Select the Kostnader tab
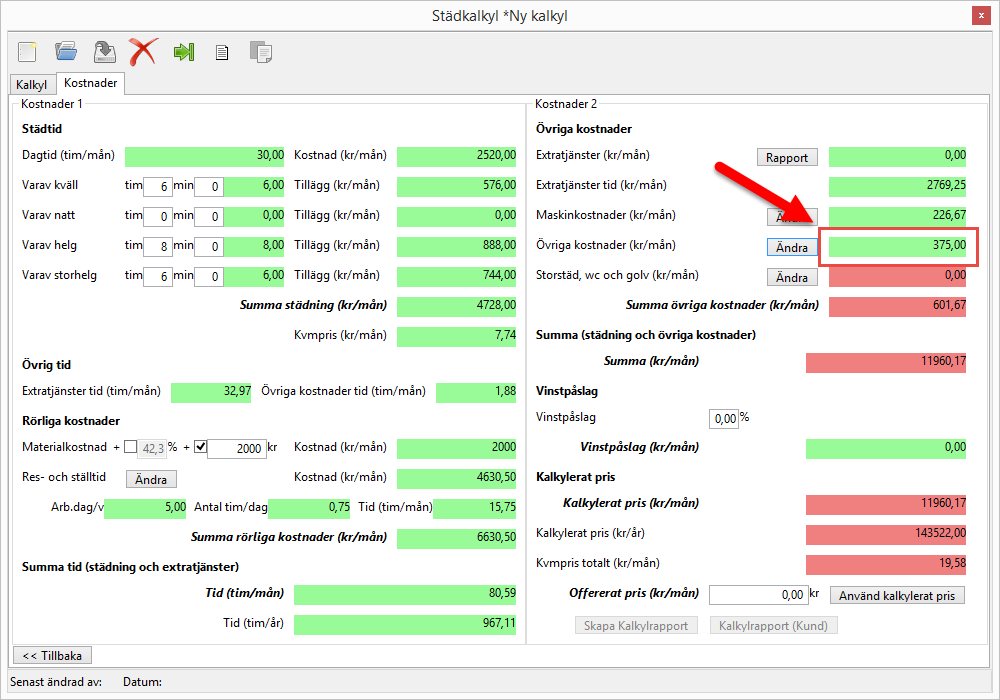Image resolution: width=1000 pixels, height=700 pixels. point(91,84)
